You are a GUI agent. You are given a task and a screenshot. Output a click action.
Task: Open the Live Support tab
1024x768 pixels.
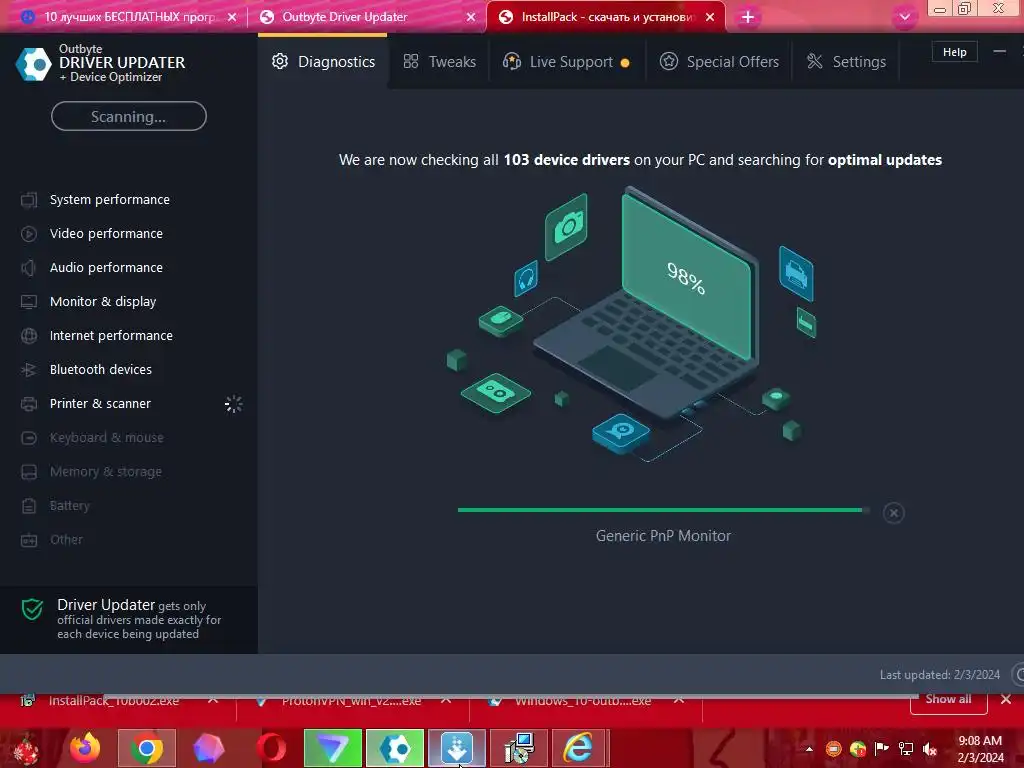[566, 61]
